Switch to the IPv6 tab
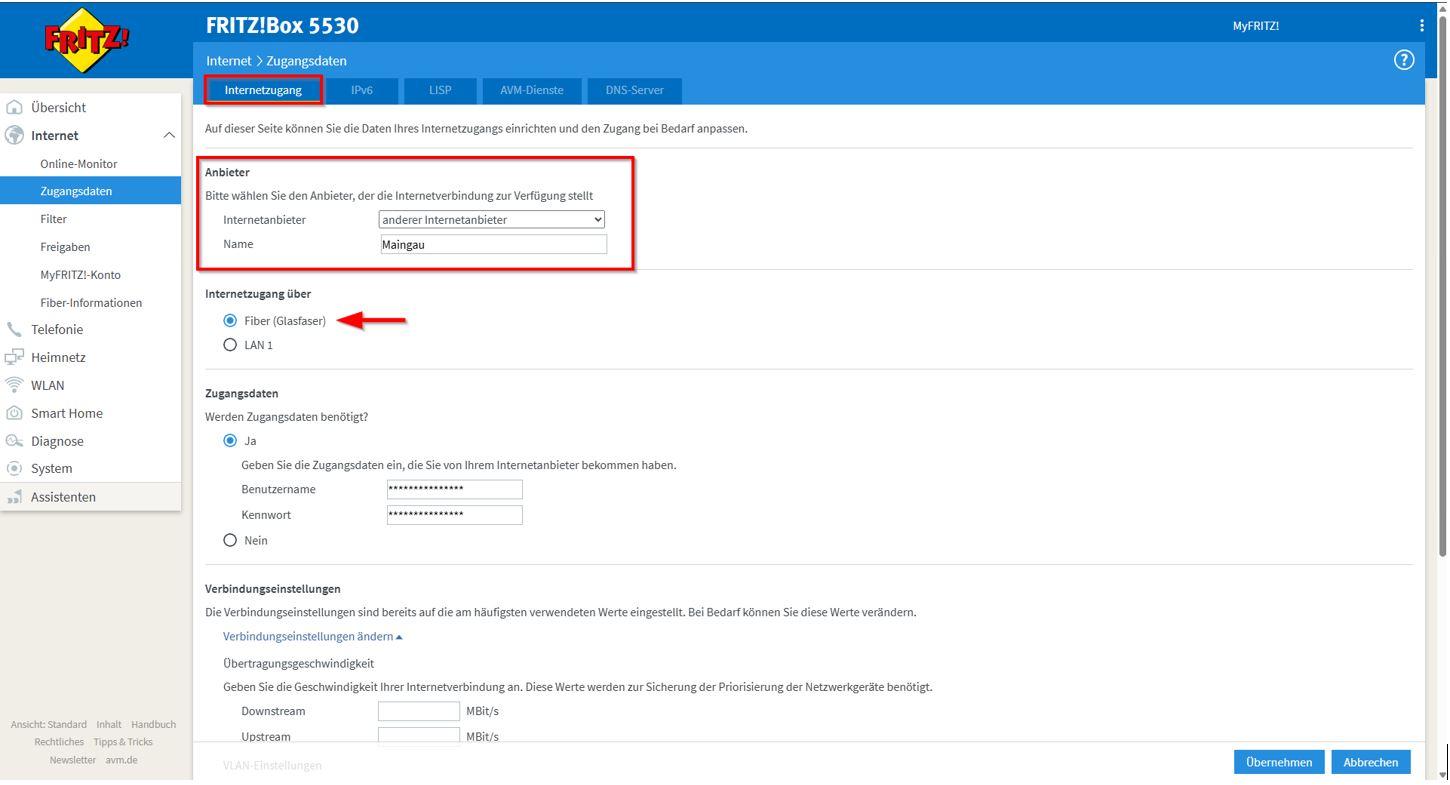The image size is (1450, 785). click(x=362, y=90)
